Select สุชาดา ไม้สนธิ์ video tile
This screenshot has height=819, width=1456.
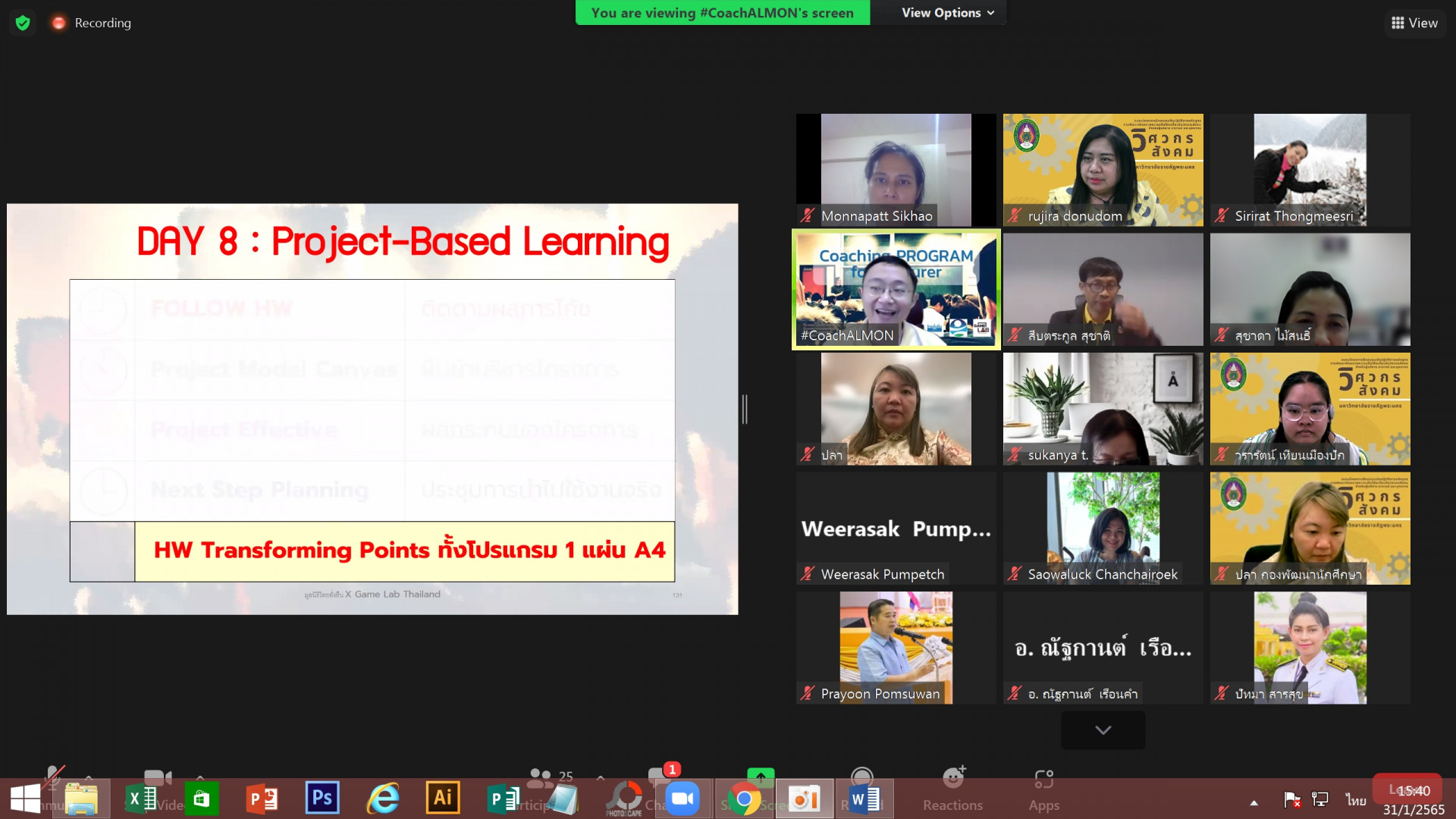pyautogui.click(x=1310, y=290)
